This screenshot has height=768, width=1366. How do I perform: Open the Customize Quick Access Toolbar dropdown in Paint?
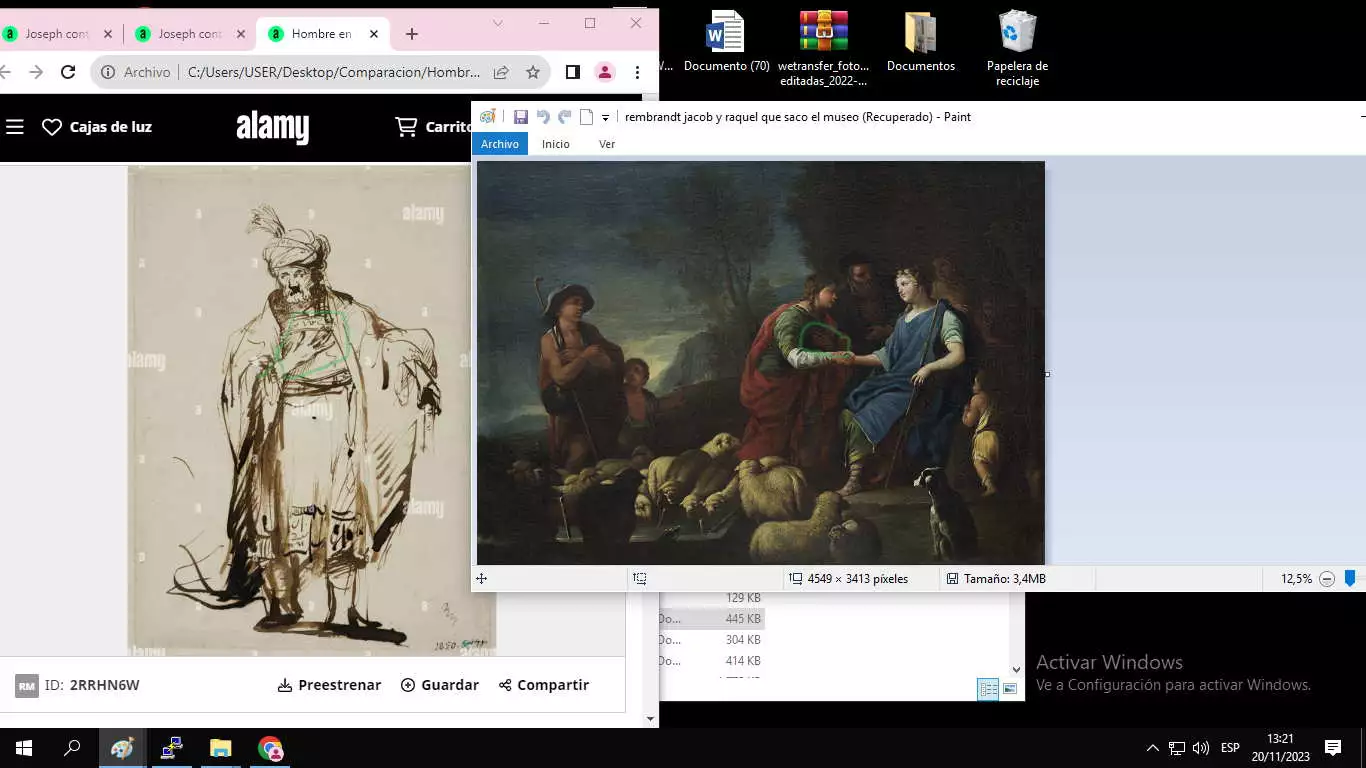pos(605,118)
